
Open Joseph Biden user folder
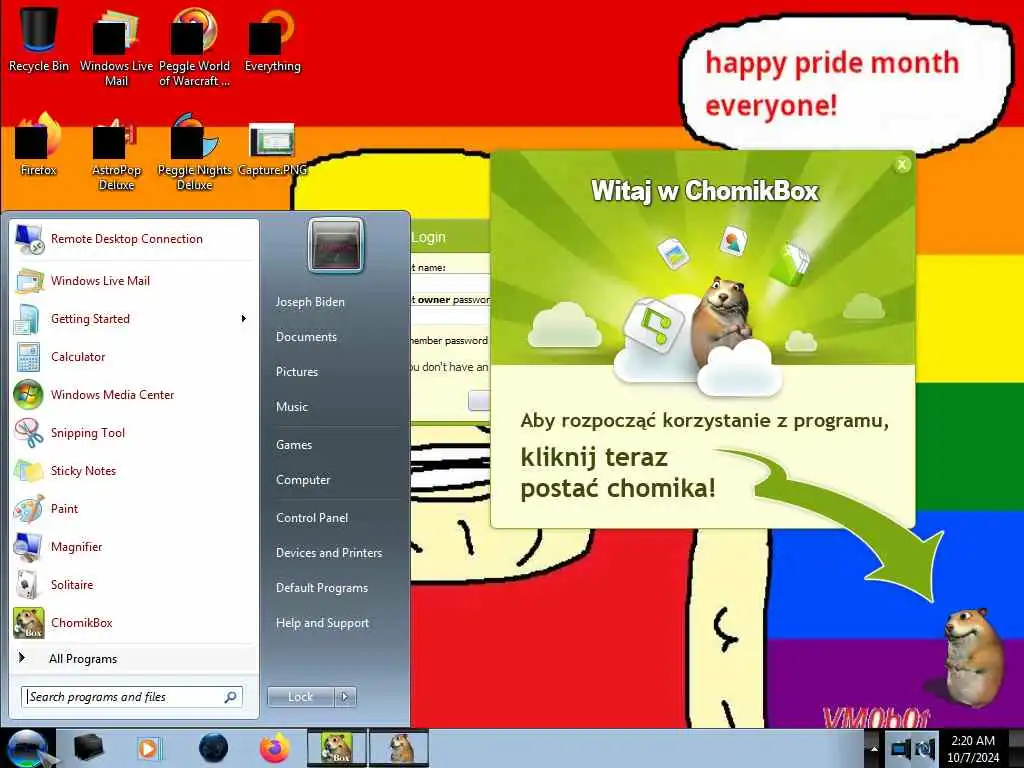pyautogui.click(x=310, y=302)
